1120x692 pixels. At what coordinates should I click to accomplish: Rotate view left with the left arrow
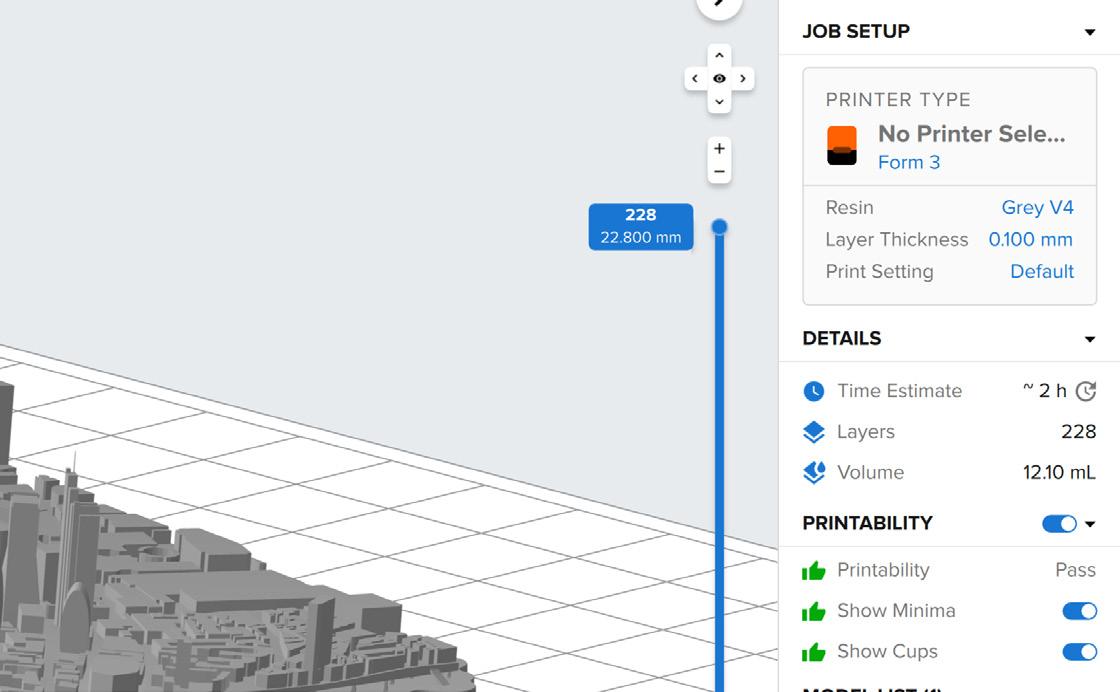695,79
